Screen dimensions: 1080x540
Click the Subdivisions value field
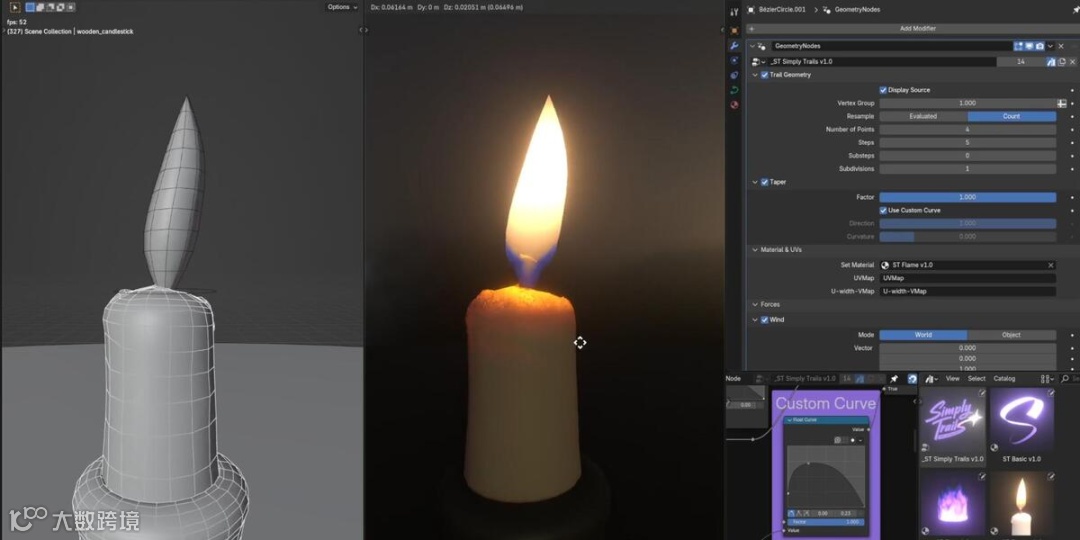click(x=967, y=169)
